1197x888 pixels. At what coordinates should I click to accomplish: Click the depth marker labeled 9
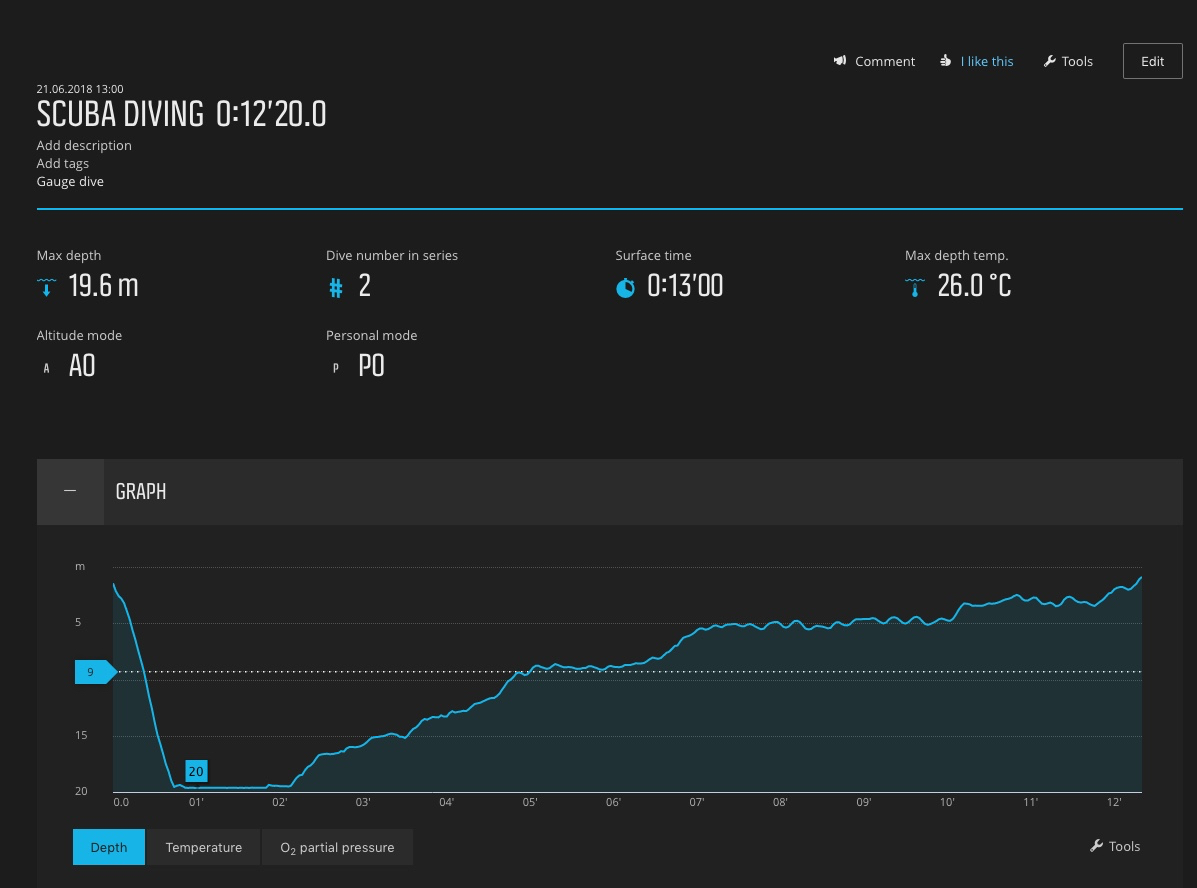pos(93,672)
